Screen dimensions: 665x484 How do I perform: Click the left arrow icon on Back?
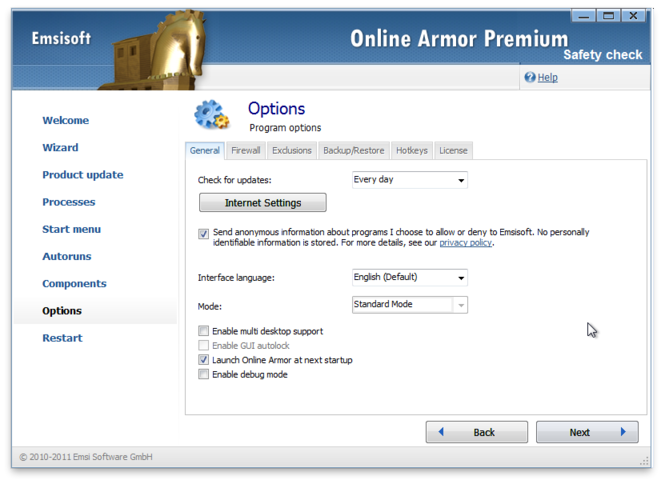point(441,432)
